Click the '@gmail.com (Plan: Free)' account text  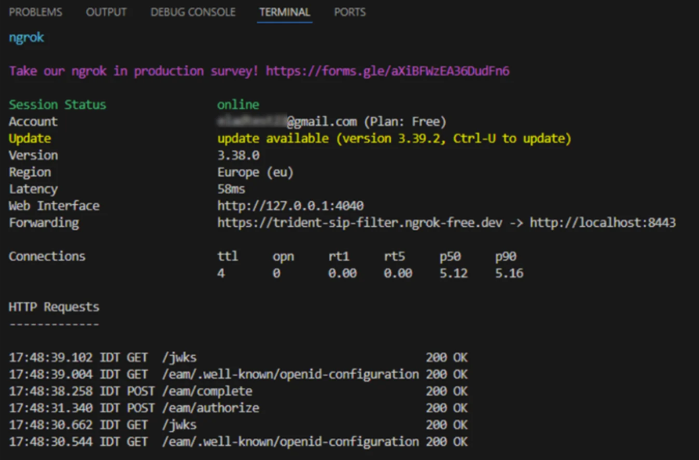coord(366,121)
